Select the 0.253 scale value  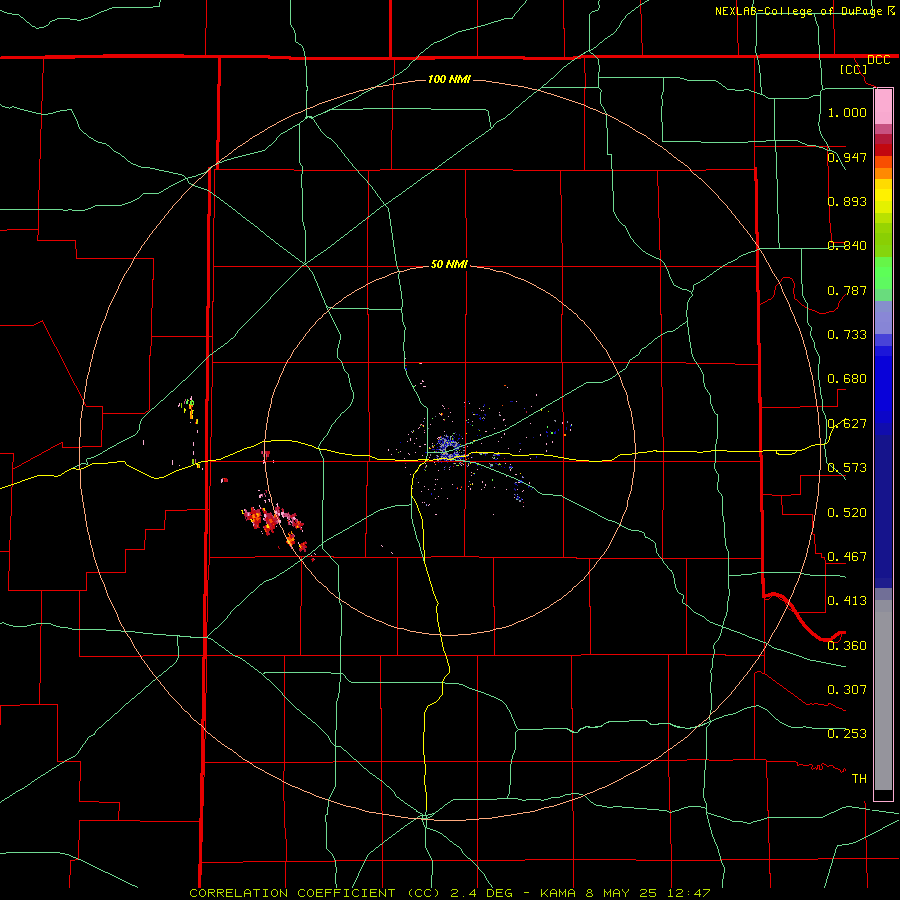847,734
